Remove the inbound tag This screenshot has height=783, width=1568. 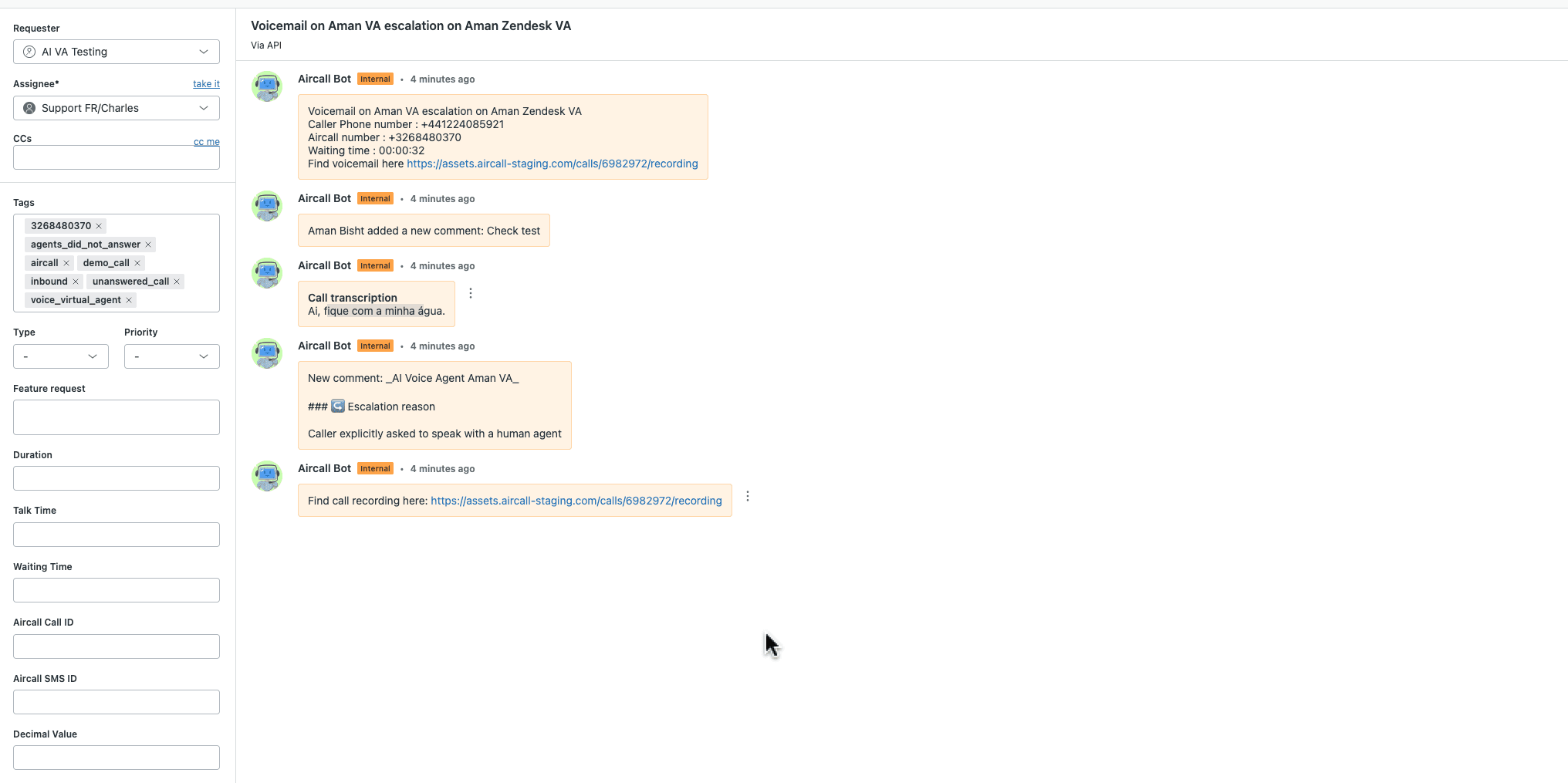click(x=76, y=282)
